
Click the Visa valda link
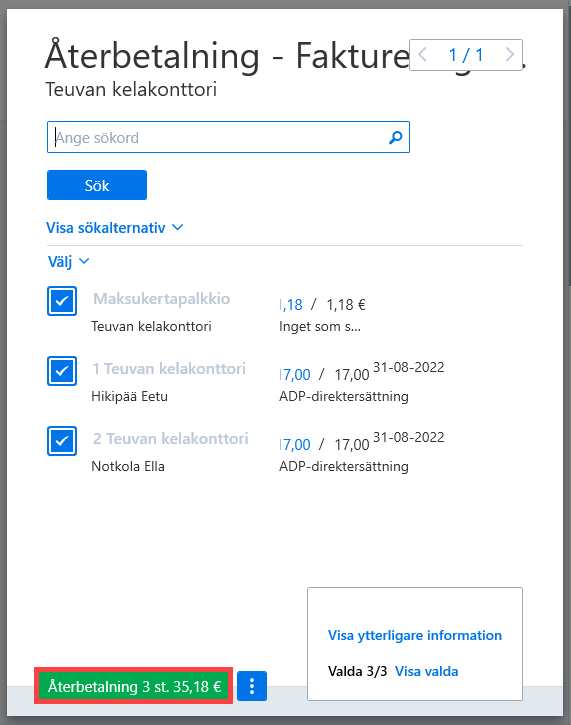coord(426,671)
